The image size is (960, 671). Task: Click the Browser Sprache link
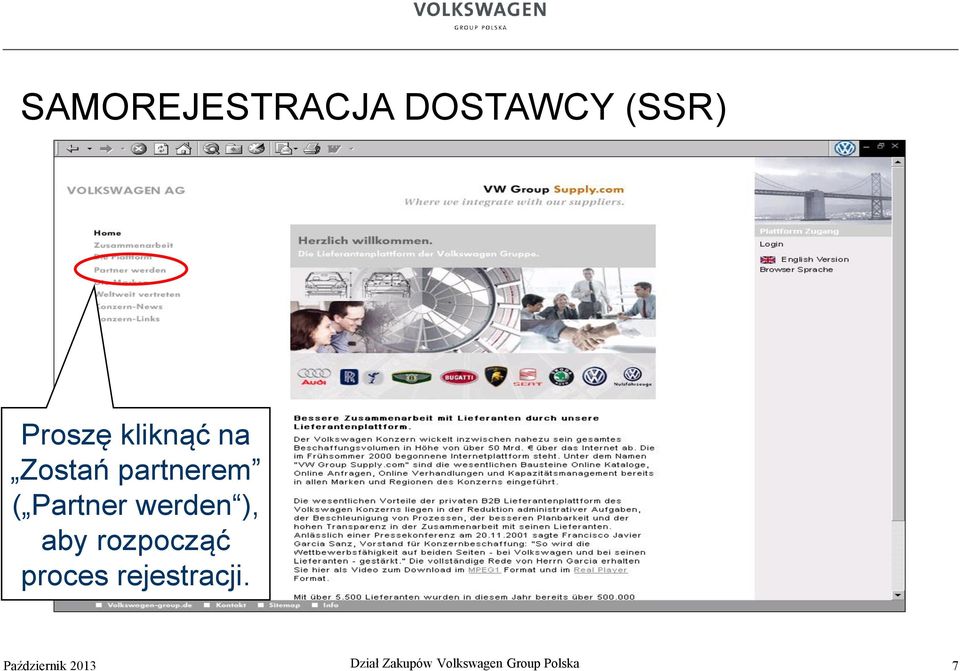(x=796, y=269)
